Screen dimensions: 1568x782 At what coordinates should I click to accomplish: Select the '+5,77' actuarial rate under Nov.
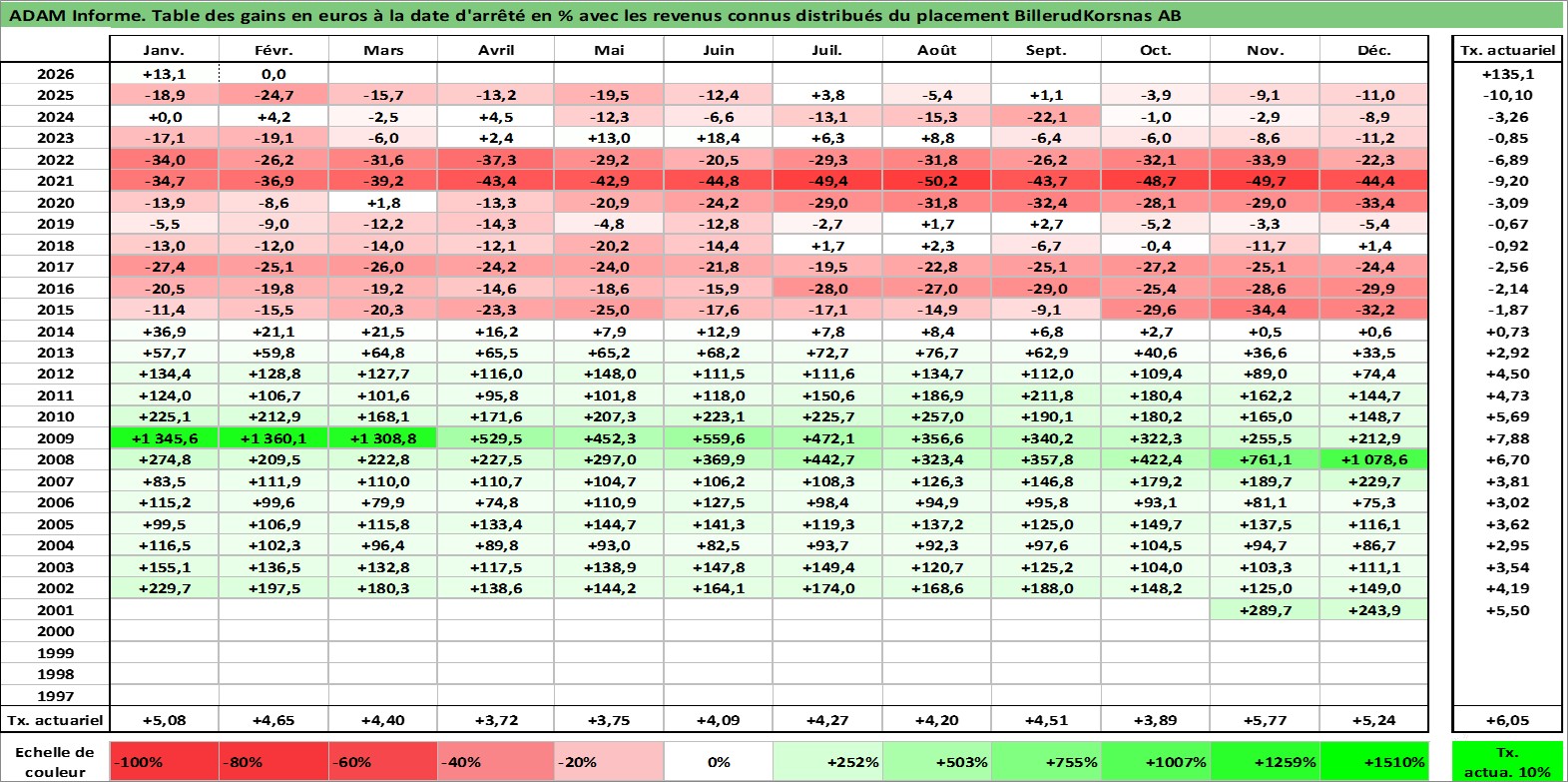(x=1265, y=720)
